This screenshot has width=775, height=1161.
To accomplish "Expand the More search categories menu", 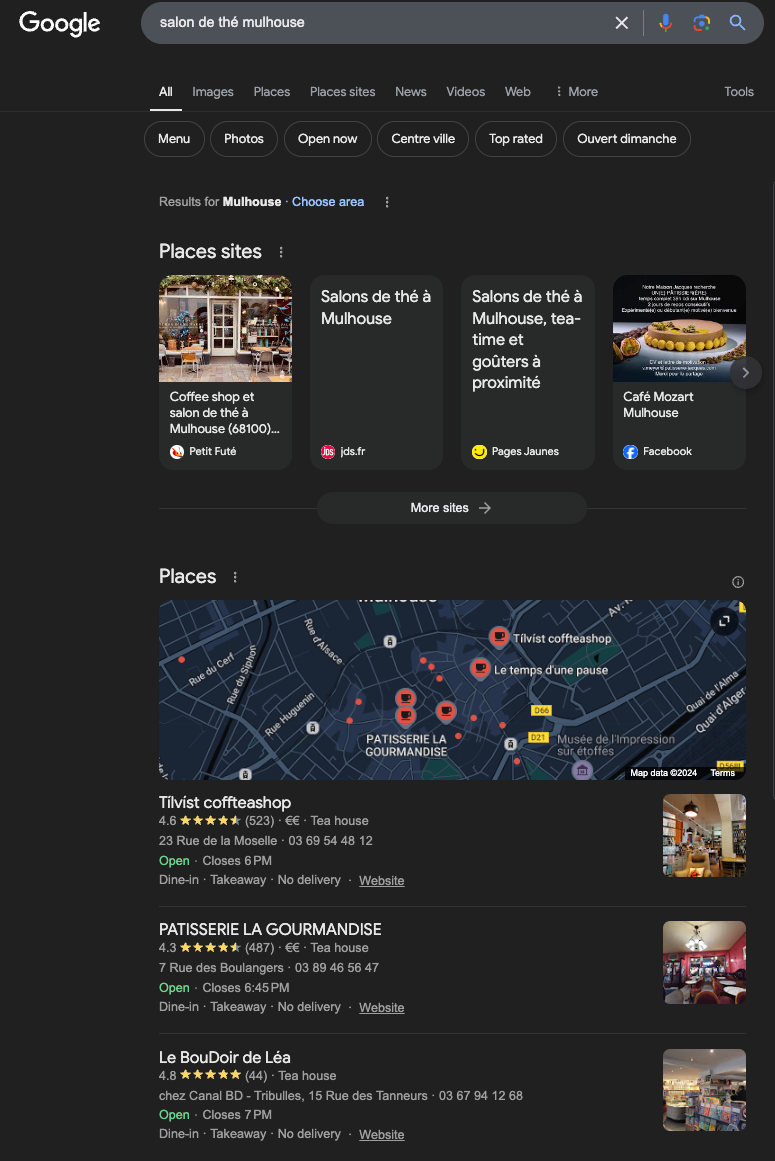I will tap(577, 92).
